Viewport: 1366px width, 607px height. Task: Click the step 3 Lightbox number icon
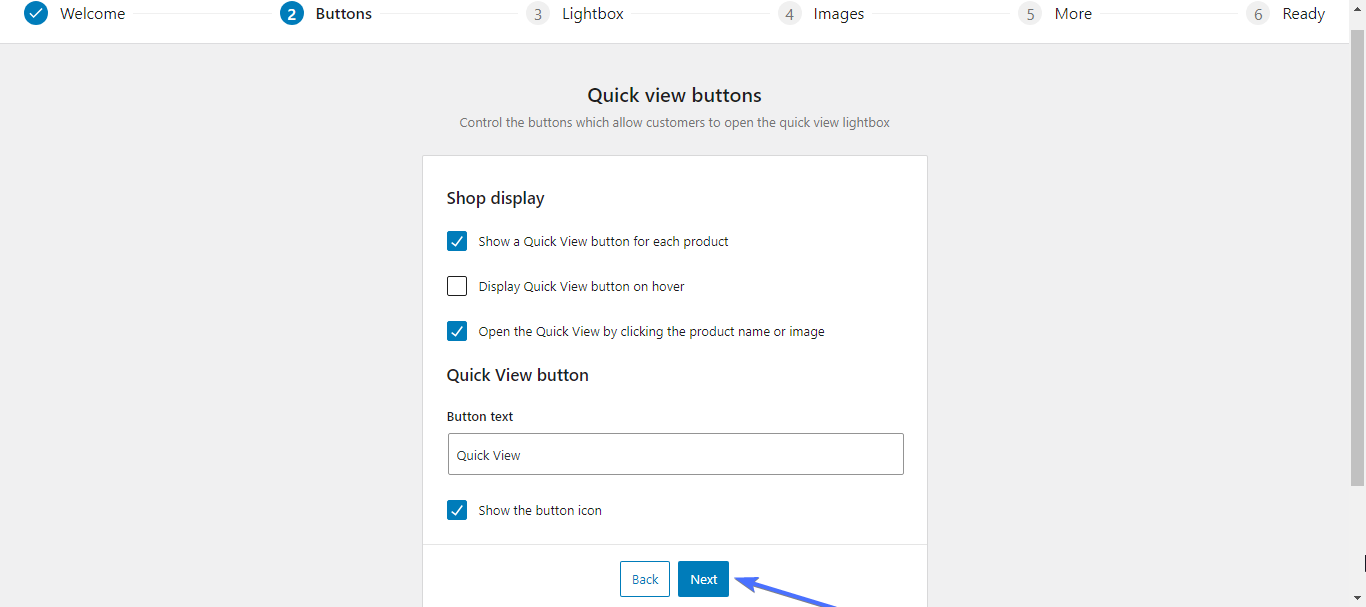click(x=538, y=14)
